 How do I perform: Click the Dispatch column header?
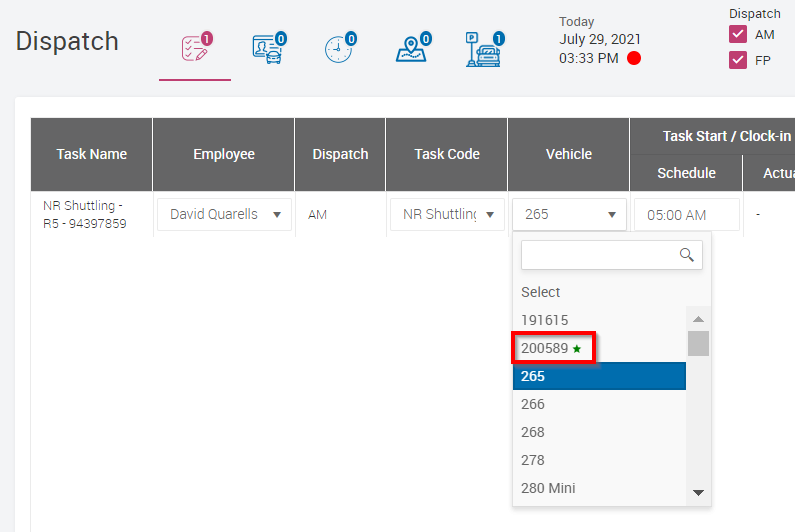[340, 154]
